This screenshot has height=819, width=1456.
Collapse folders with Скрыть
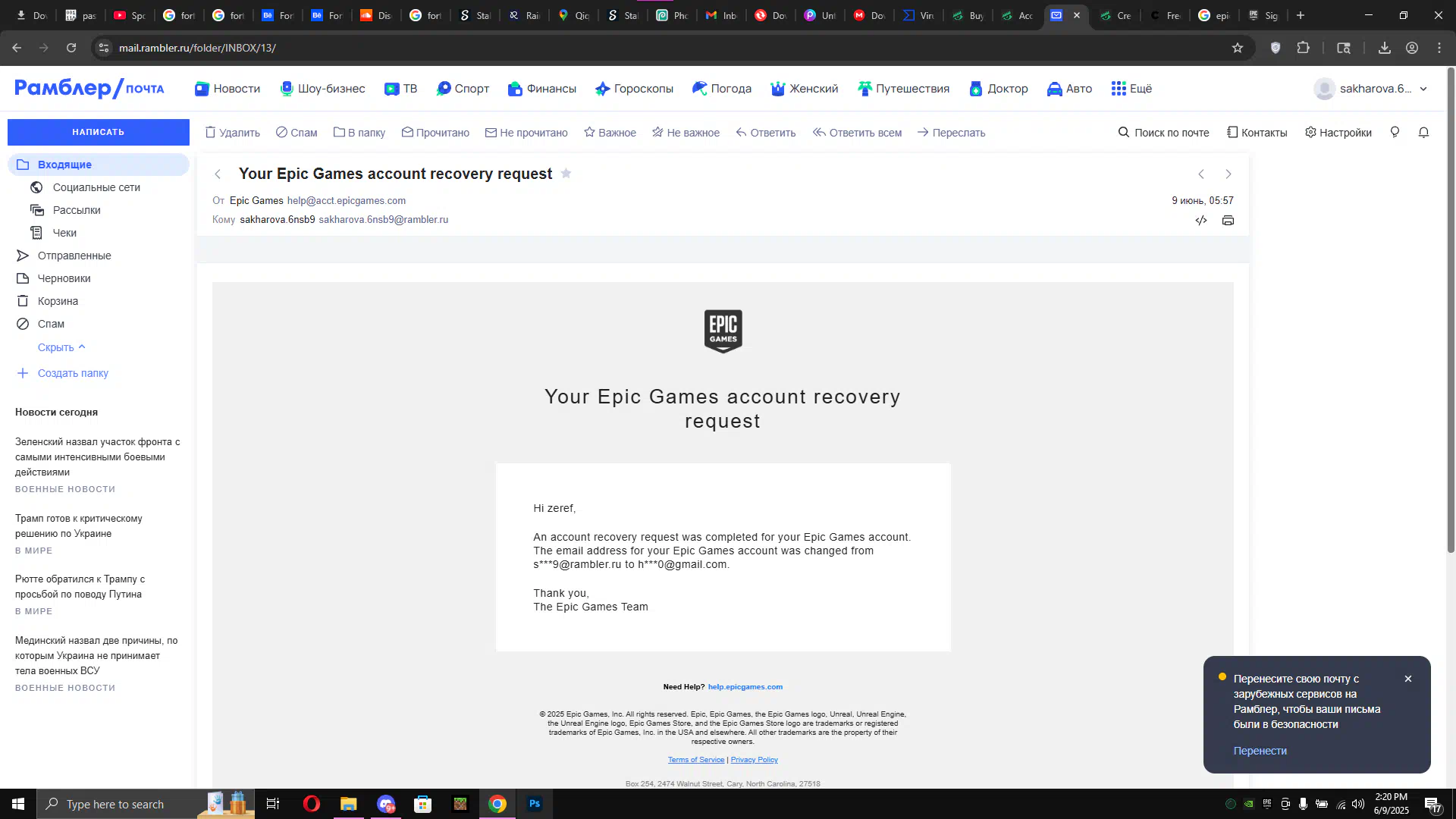61,347
